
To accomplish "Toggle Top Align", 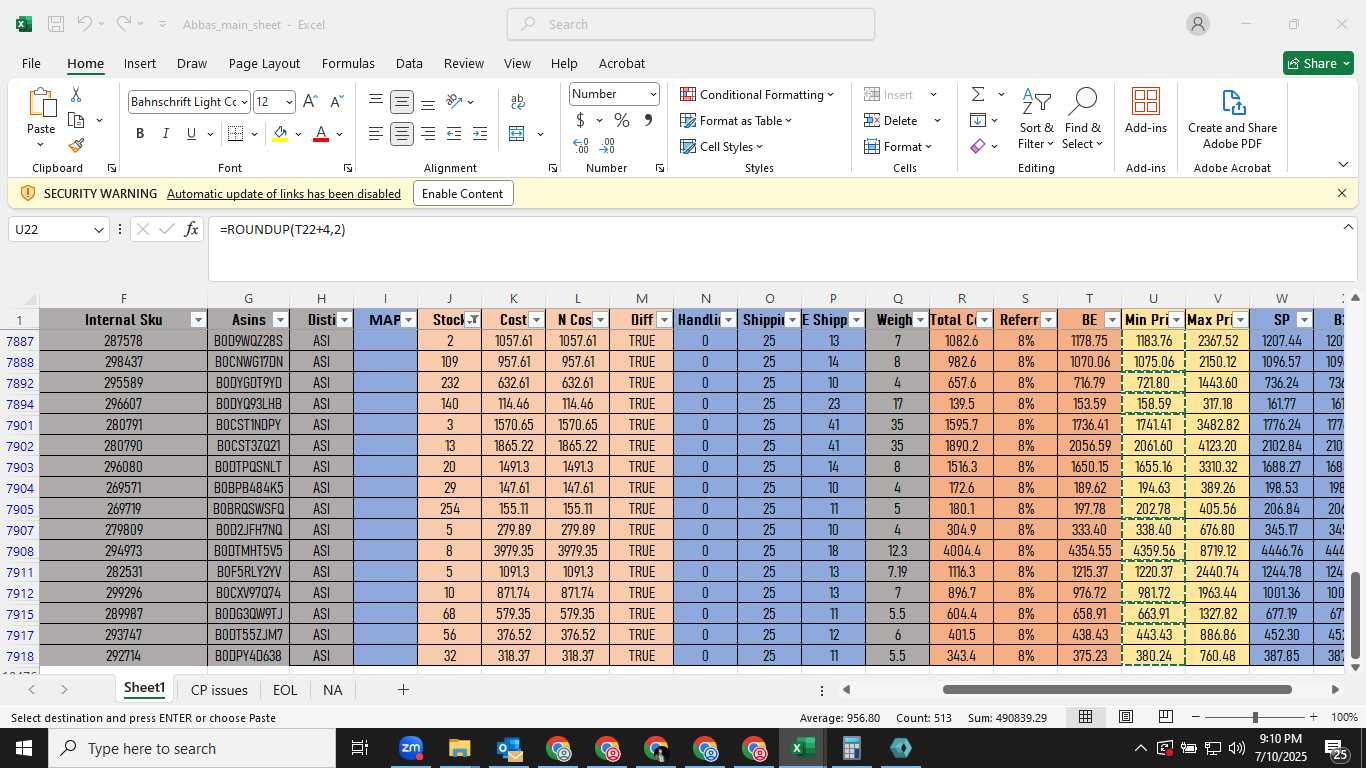I will 376,102.
